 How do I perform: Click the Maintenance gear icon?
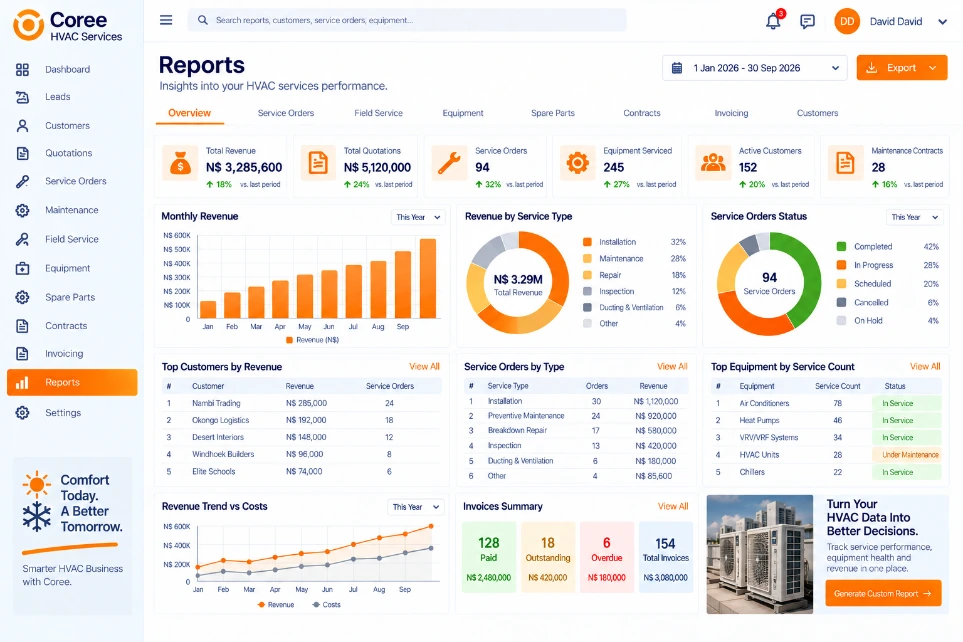(22, 210)
